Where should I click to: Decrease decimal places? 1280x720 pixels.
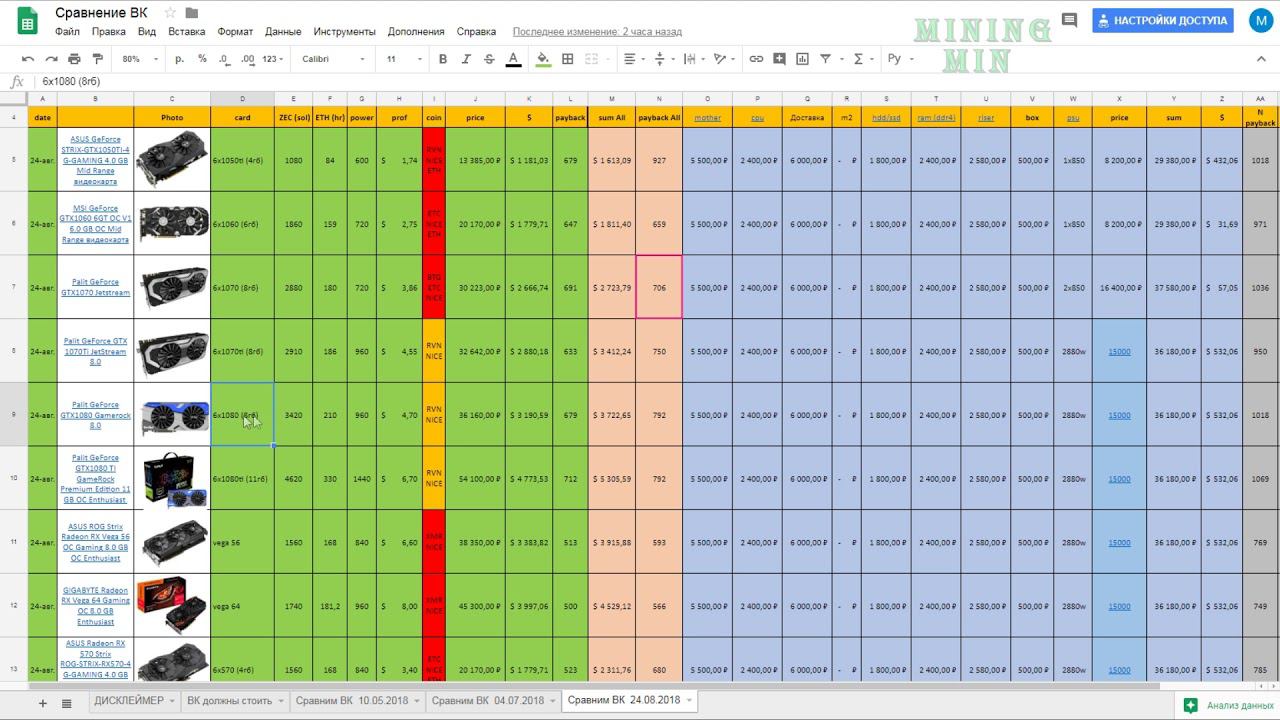pyautogui.click(x=224, y=59)
